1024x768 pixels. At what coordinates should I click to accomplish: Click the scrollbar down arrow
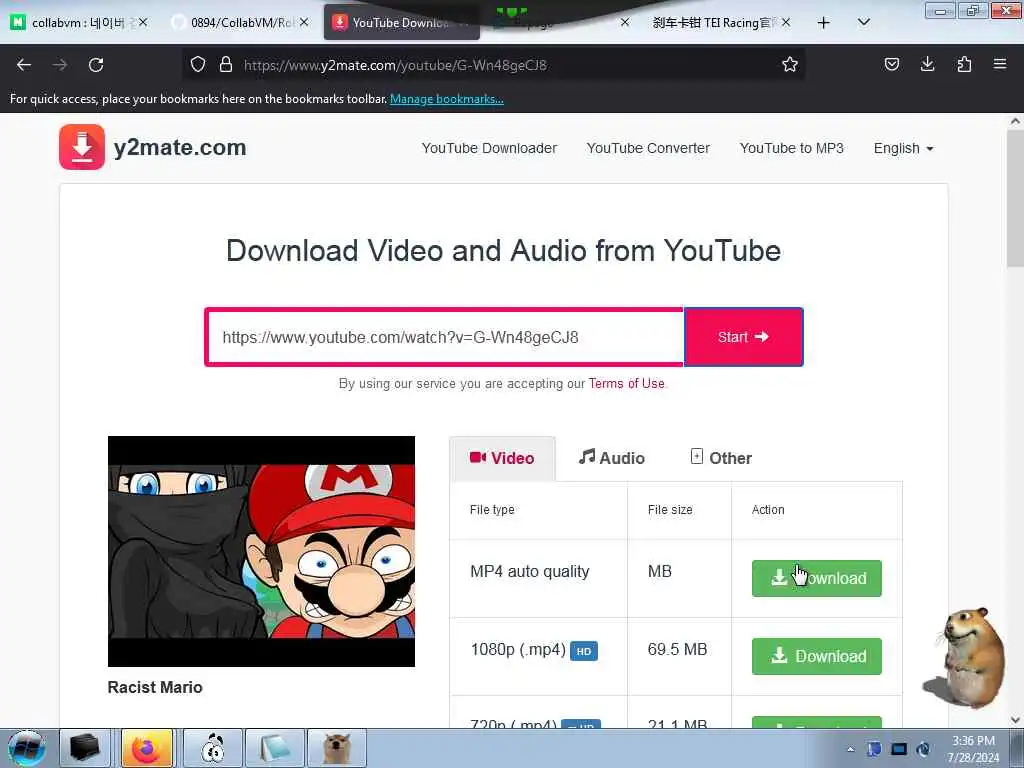1015,720
